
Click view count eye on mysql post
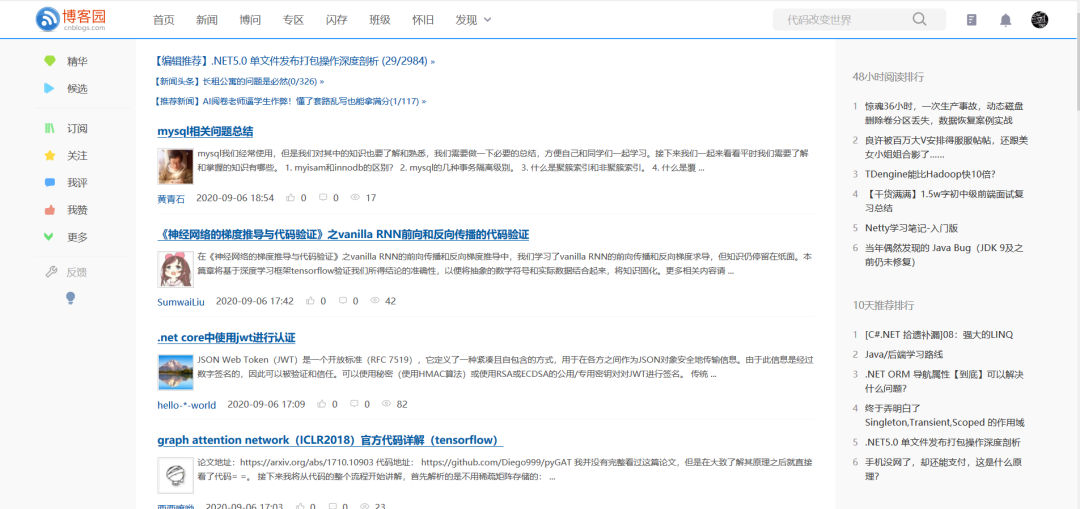coord(355,198)
